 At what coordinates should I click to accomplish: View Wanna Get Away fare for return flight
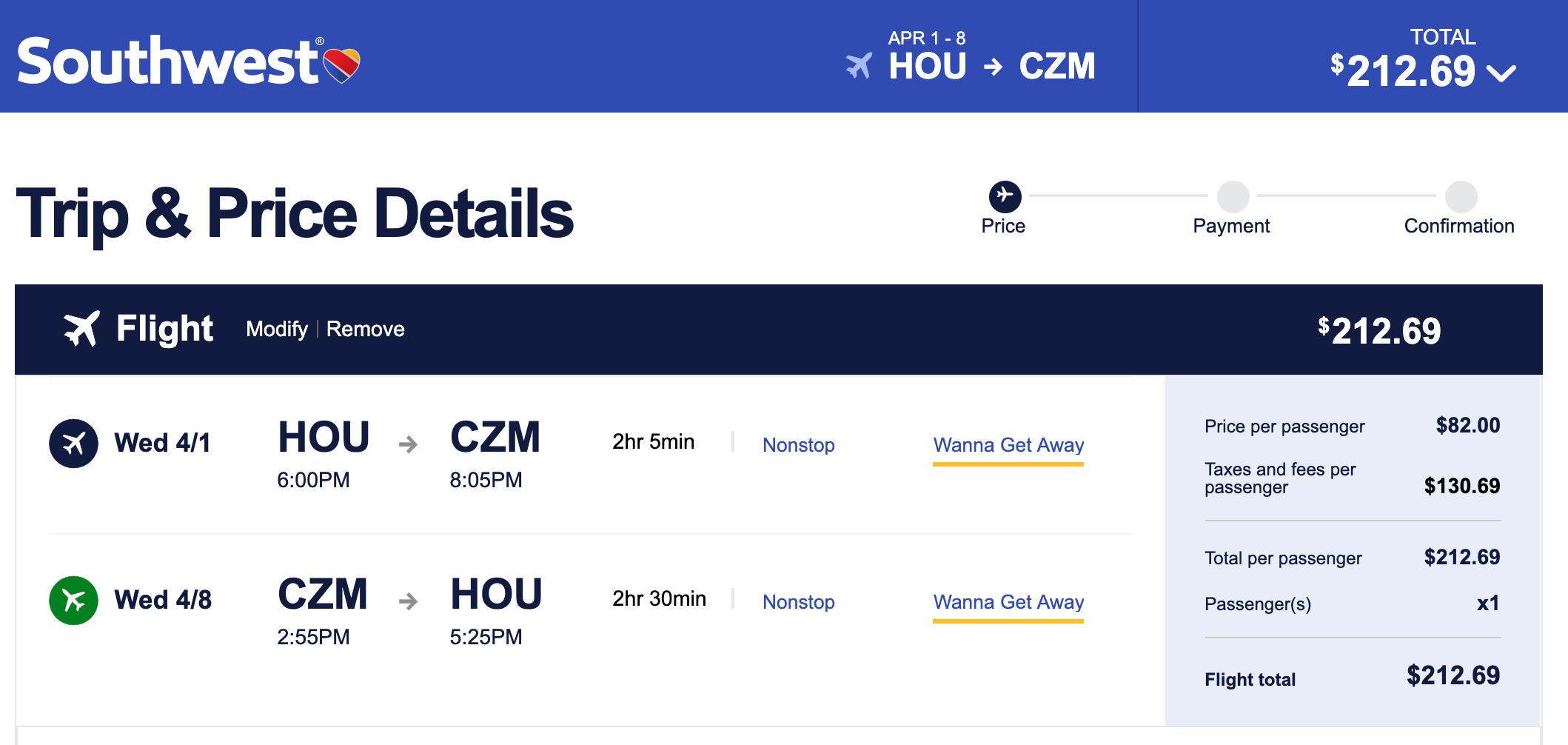tap(1008, 602)
